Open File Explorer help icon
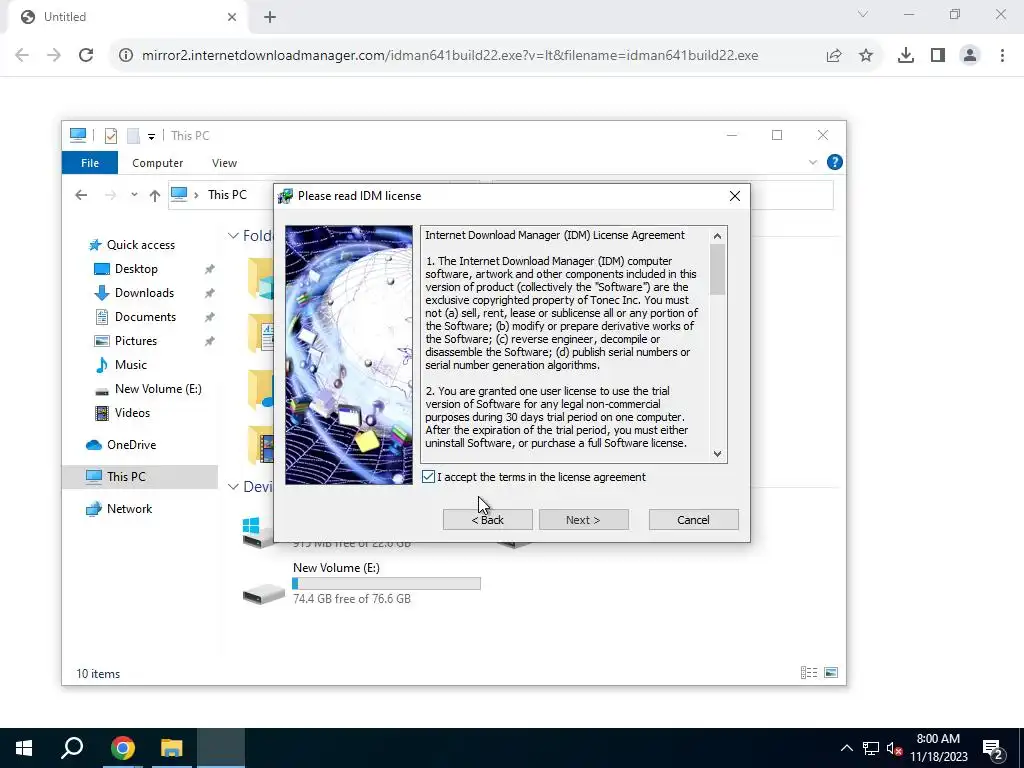This screenshot has height=768, width=1024. point(835,162)
